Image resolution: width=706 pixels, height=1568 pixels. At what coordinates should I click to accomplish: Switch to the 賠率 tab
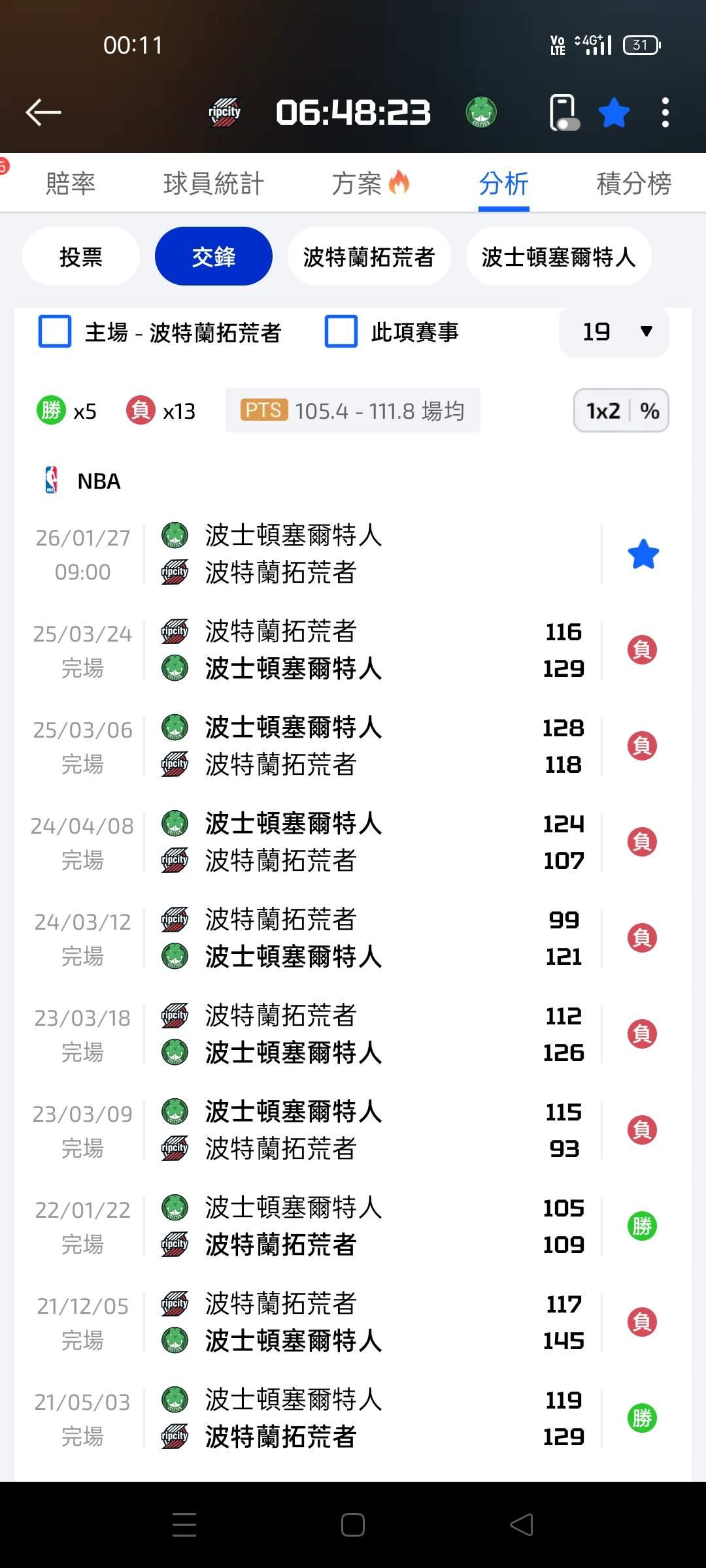coord(71,184)
